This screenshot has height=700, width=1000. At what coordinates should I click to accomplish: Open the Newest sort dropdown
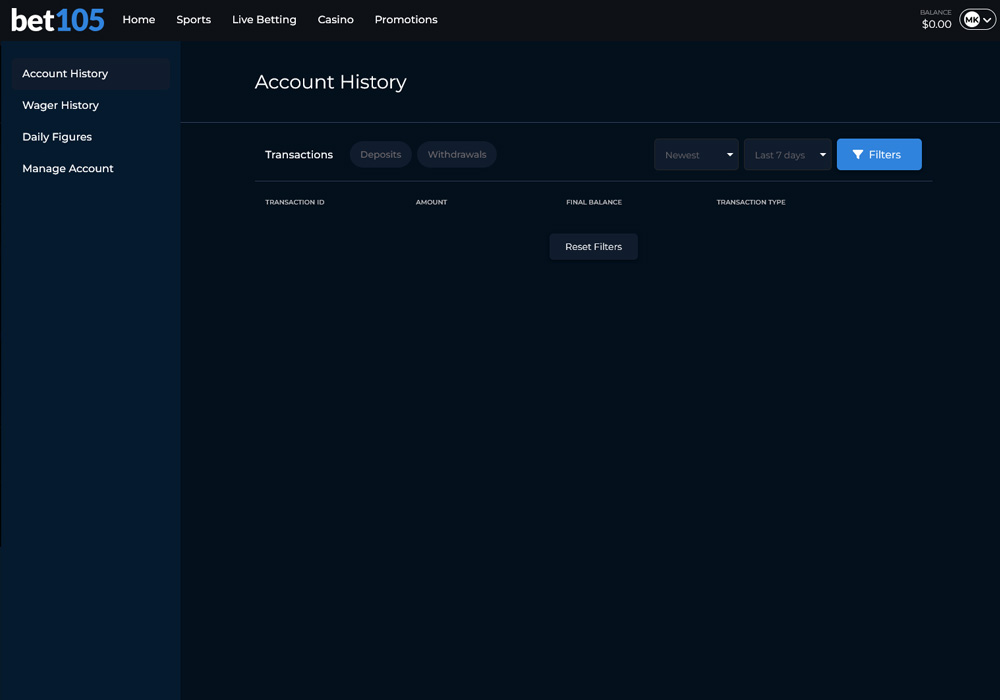click(x=696, y=155)
